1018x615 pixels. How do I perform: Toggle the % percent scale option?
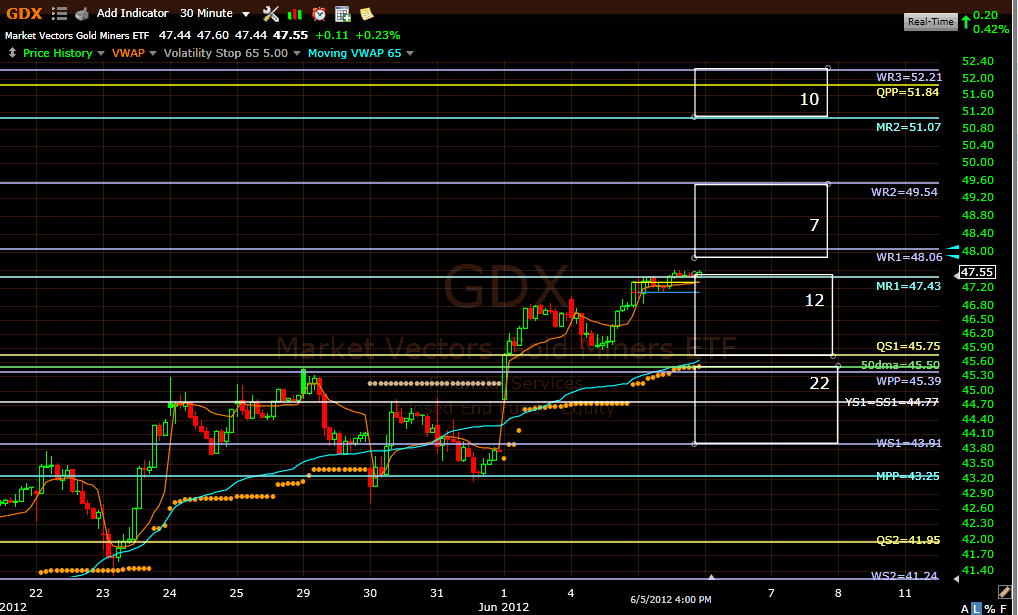990,609
